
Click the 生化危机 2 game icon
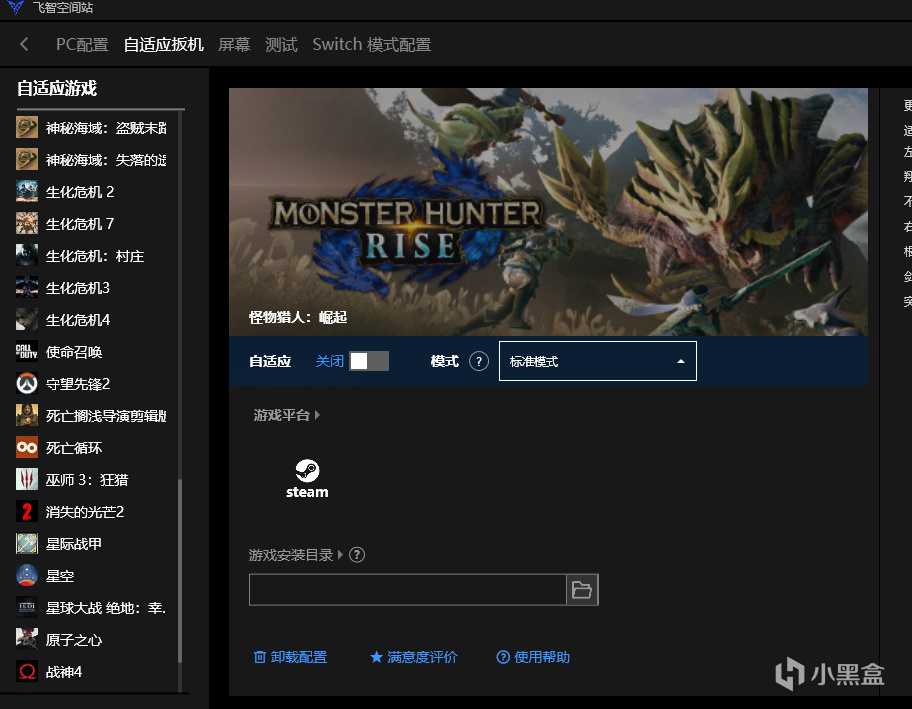click(x=27, y=191)
